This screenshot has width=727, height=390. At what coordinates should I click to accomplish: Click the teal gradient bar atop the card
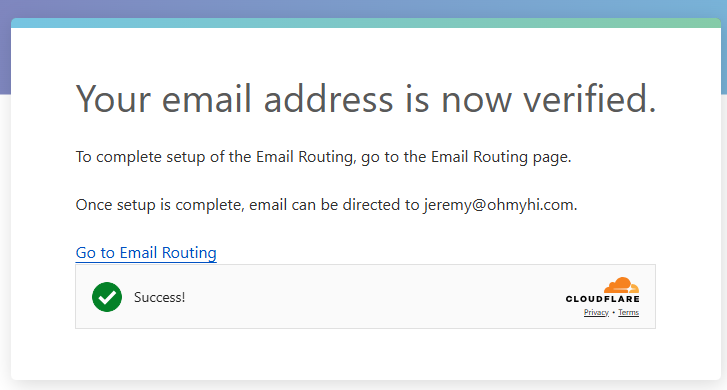click(x=366, y=23)
